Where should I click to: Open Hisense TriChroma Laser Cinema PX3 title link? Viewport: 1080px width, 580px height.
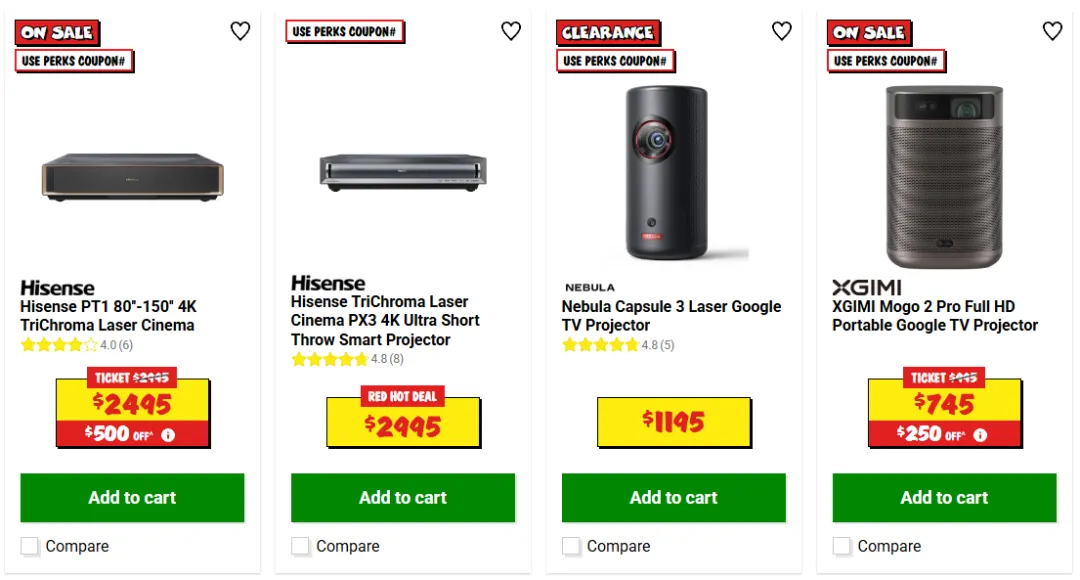pyautogui.click(x=385, y=320)
